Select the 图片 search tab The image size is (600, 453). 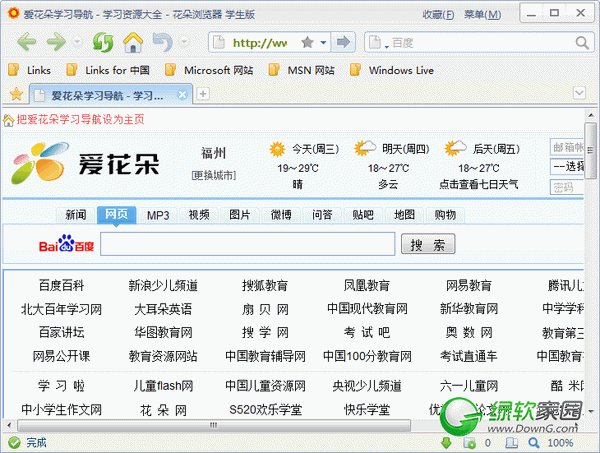pyautogui.click(x=240, y=215)
